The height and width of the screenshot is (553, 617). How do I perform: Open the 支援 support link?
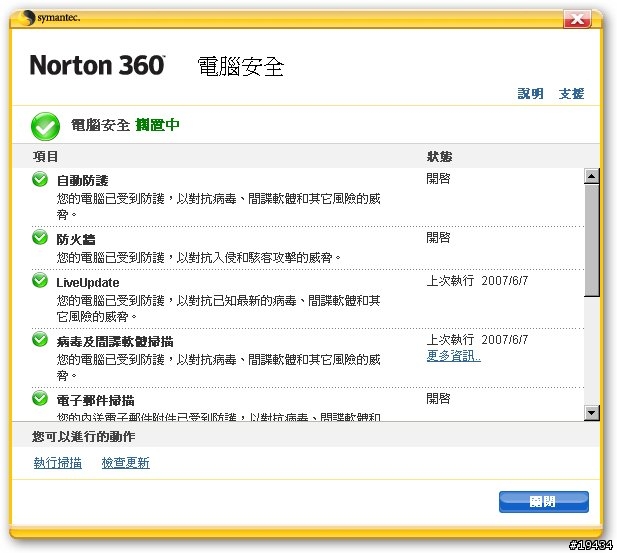tap(571, 94)
